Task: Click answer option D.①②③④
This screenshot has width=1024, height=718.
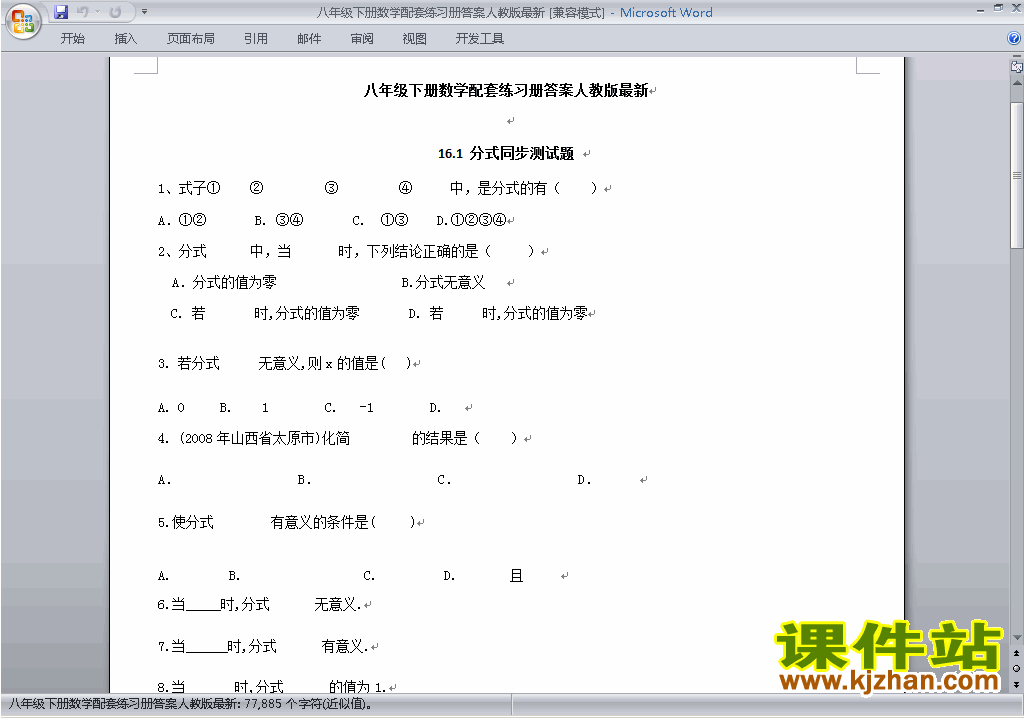Action: point(471,220)
